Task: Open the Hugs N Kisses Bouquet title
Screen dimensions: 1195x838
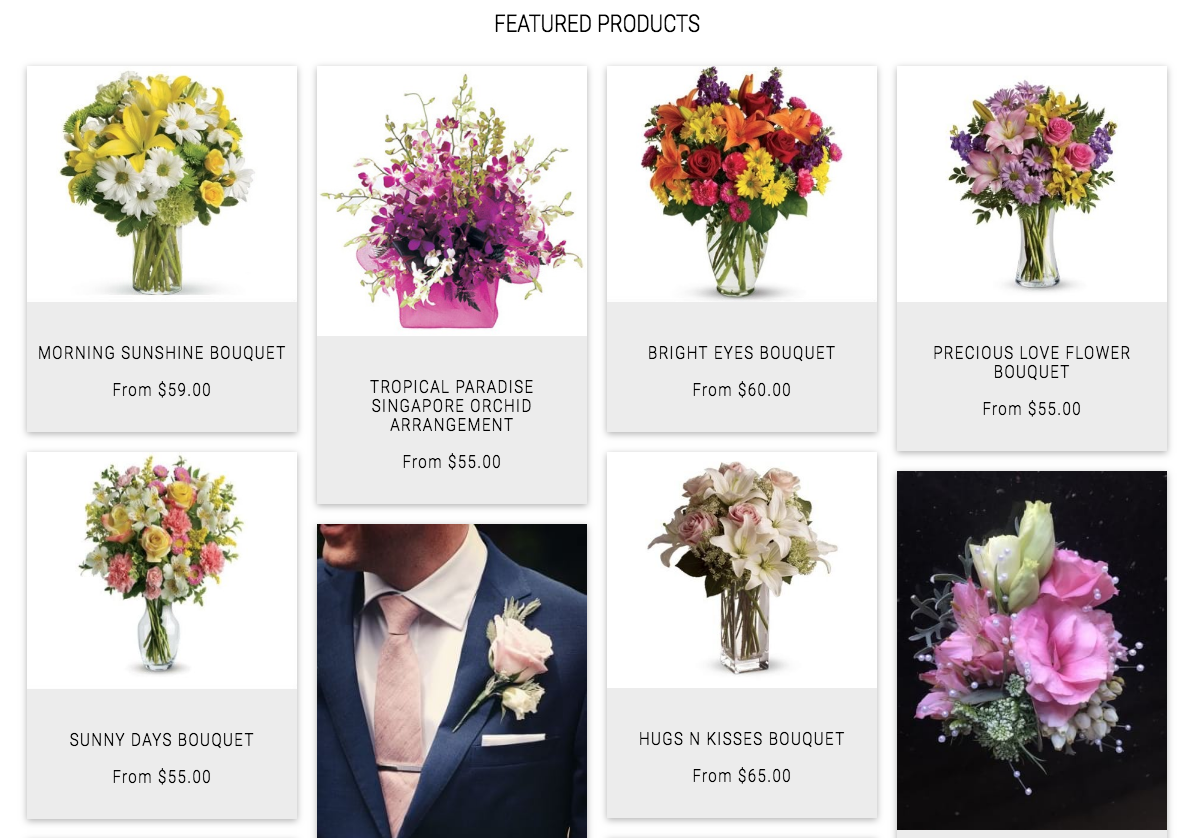Action: pyautogui.click(x=742, y=739)
